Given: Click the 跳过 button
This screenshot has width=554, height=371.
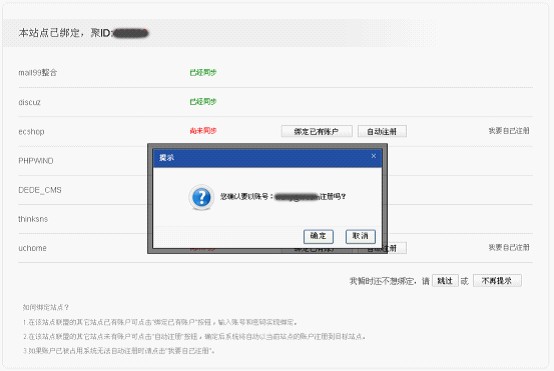Looking at the screenshot, I should tap(445, 281).
